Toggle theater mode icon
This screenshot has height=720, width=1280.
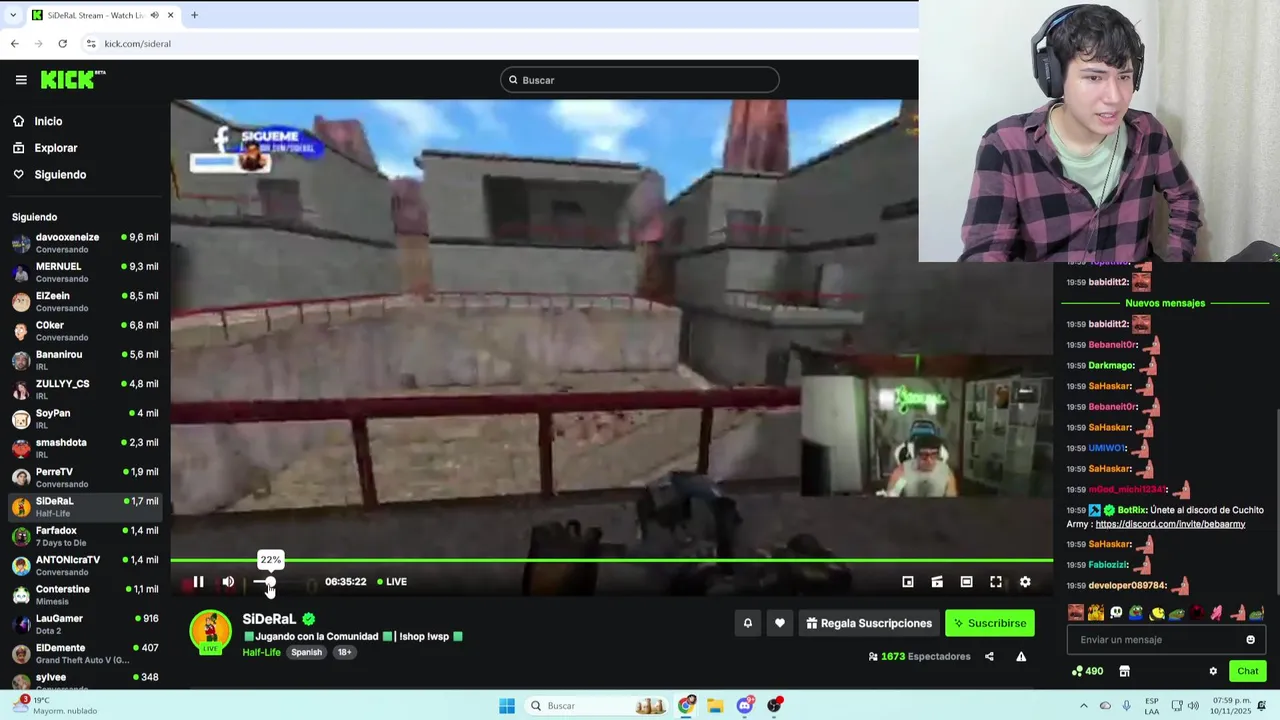966,582
